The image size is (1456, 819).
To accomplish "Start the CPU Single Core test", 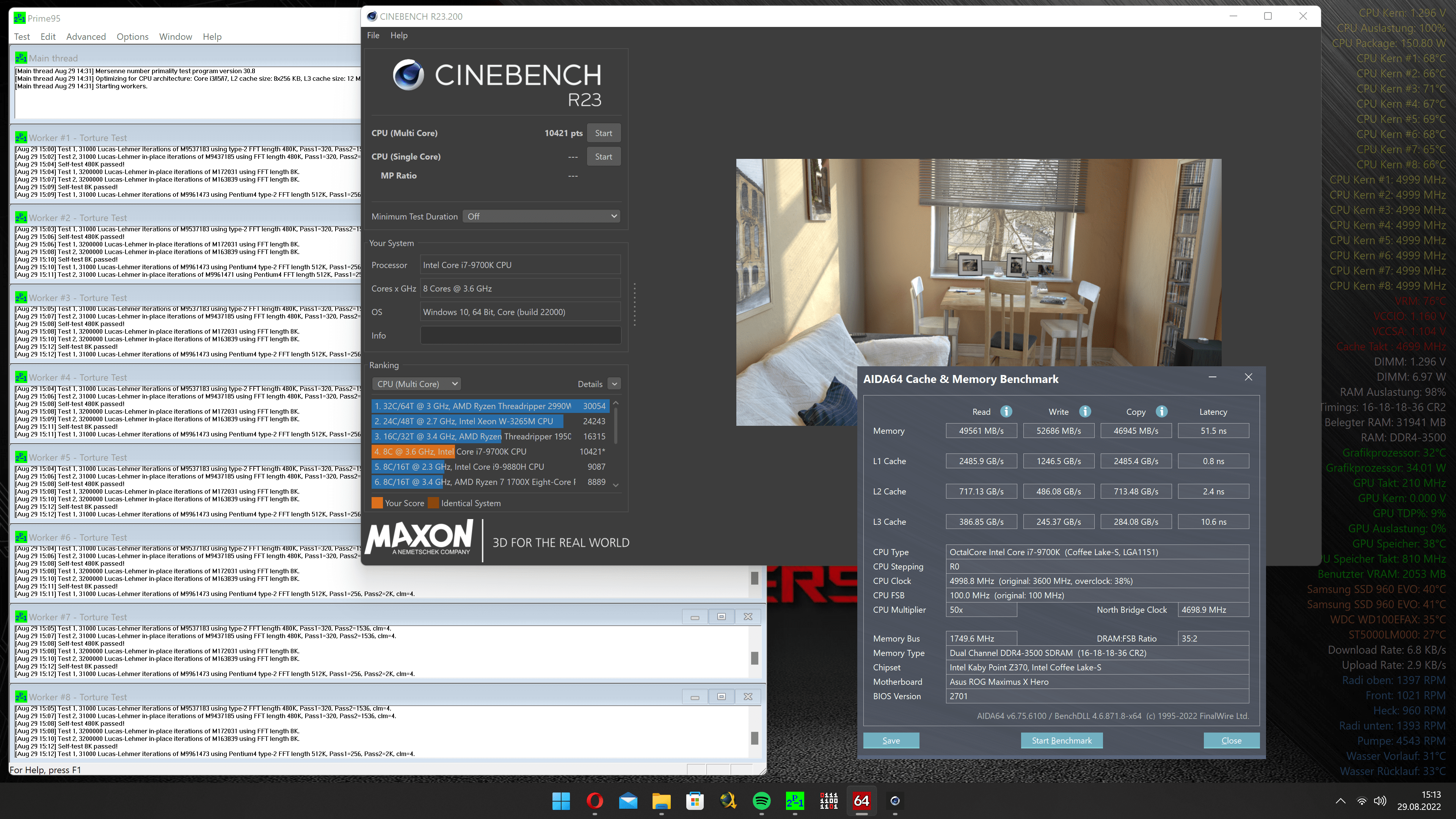I will pos(604,157).
